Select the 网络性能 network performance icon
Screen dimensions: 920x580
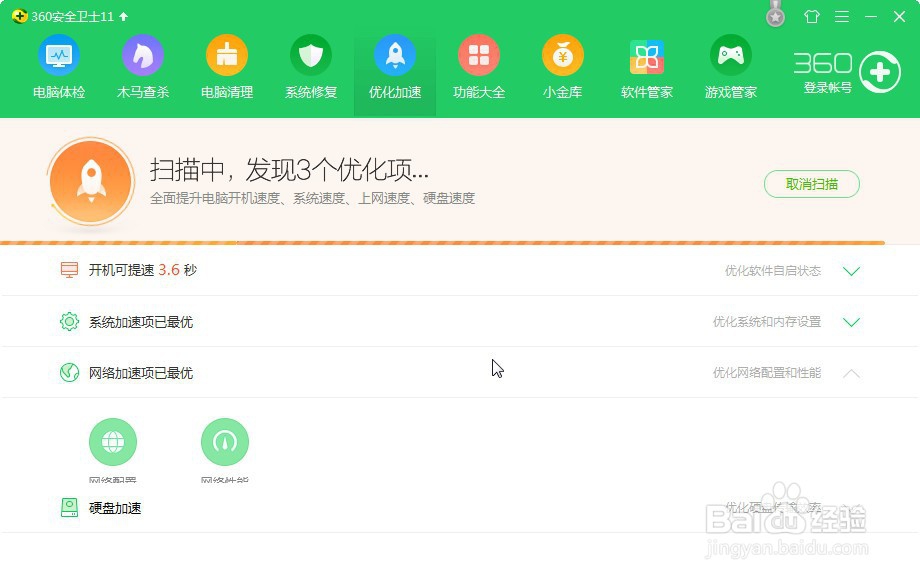click(x=225, y=440)
